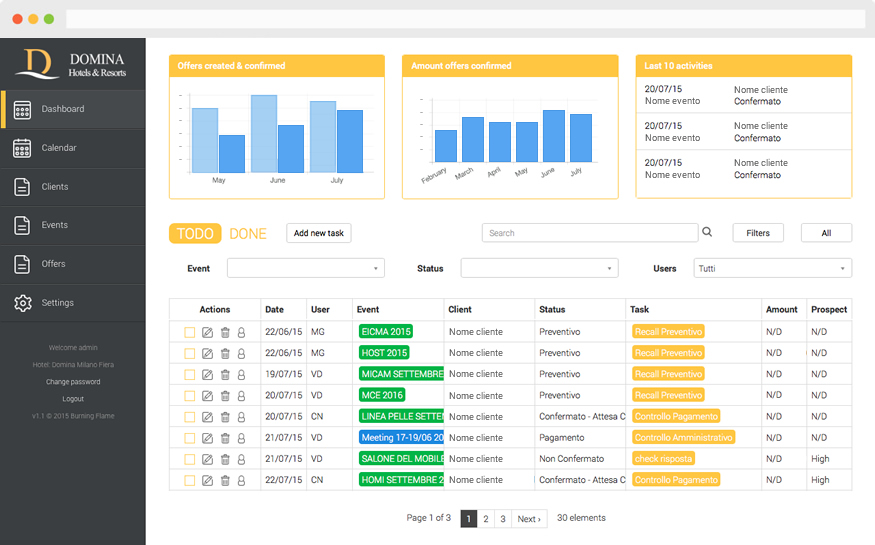The width and height of the screenshot is (875, 545).
Task: Edit the SALONE DEL MOBILE task
Action: [x=207, y=460]
